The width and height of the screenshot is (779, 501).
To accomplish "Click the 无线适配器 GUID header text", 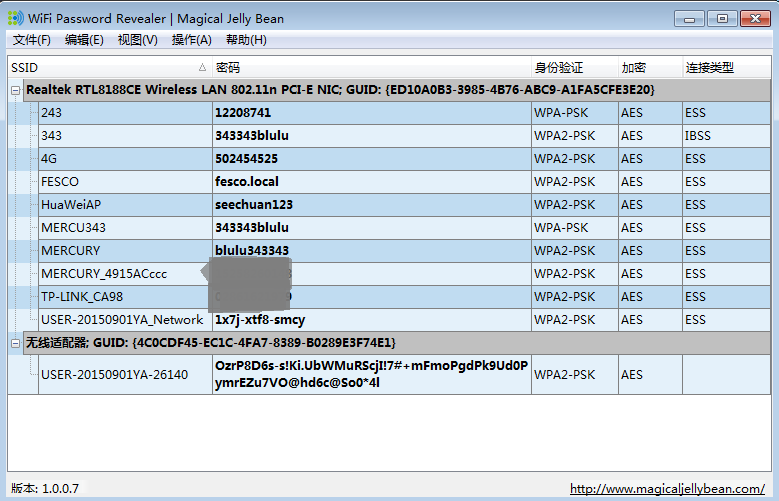I will (x=211, y=343).
